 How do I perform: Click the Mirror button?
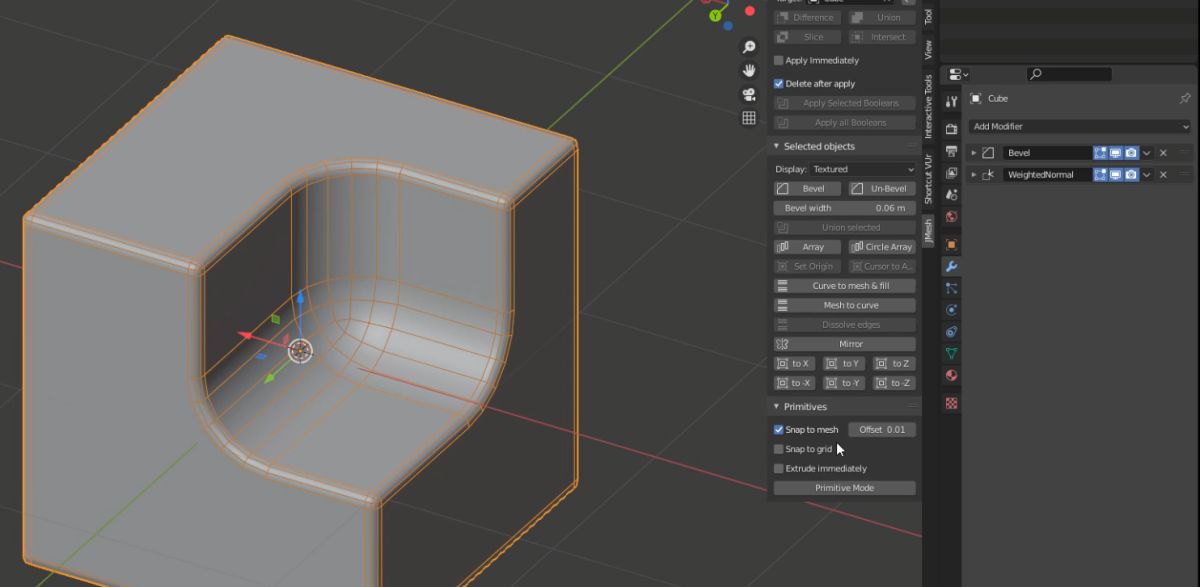pyautogui.click(x=845, y=344)
